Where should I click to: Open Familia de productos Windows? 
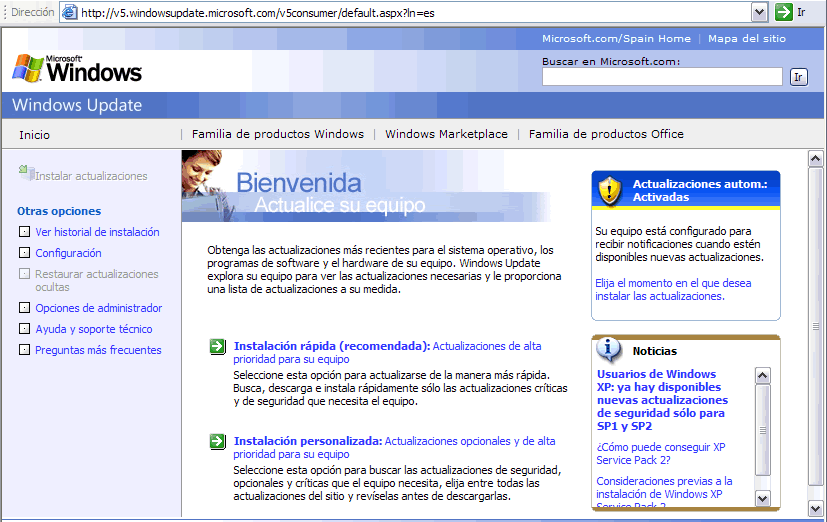pyautogui.click(x=278, y=134)
